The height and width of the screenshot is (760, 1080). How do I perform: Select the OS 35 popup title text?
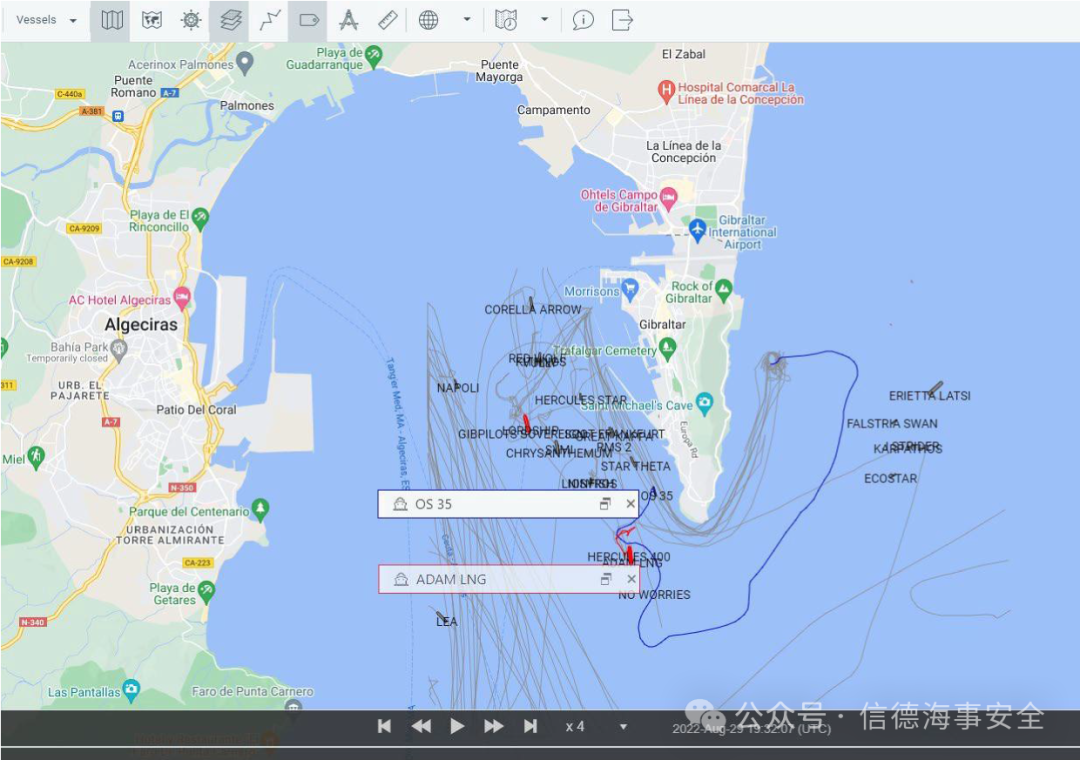(x=433, y=504)
